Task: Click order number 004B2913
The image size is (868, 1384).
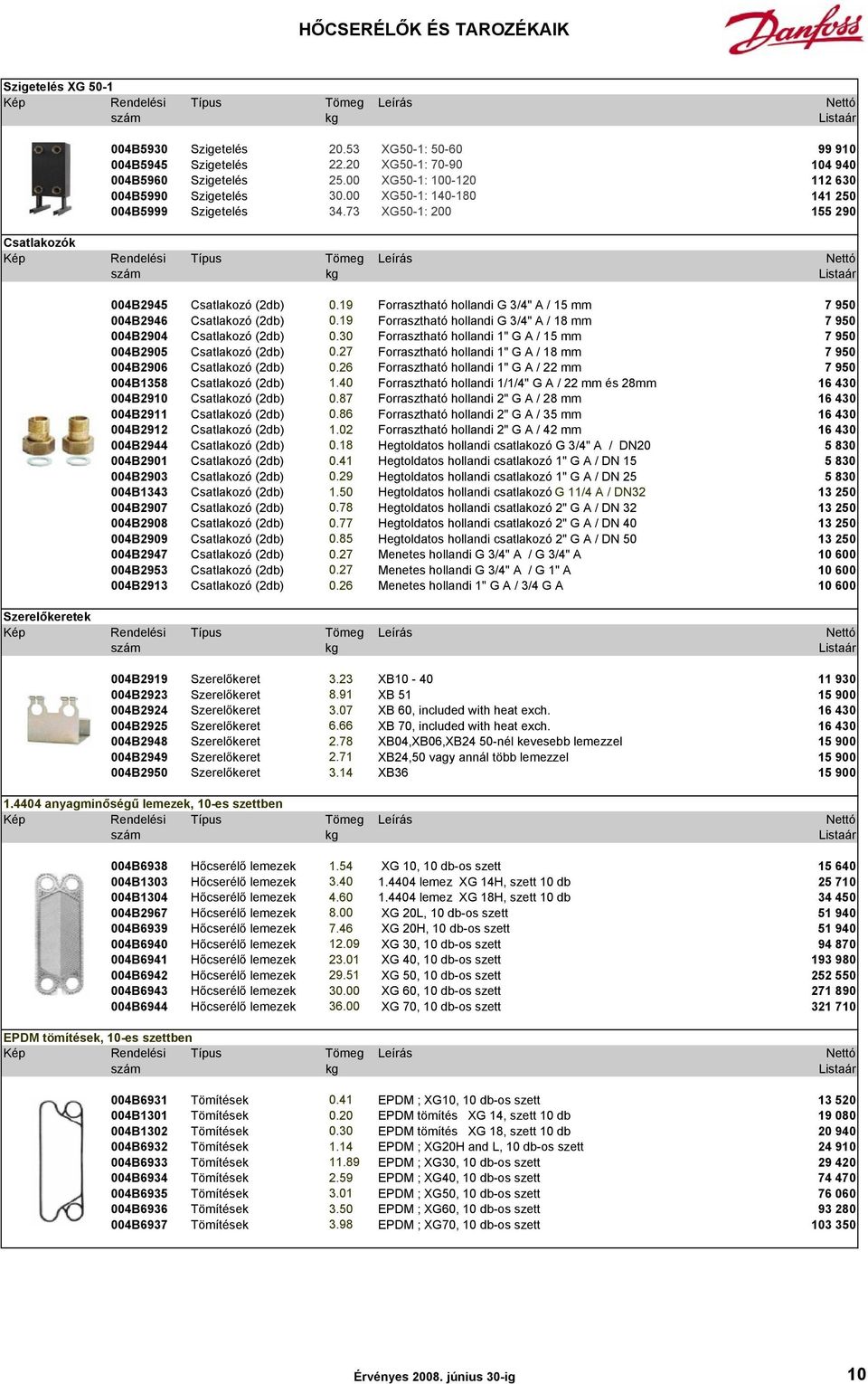Action: click(139, 585)
